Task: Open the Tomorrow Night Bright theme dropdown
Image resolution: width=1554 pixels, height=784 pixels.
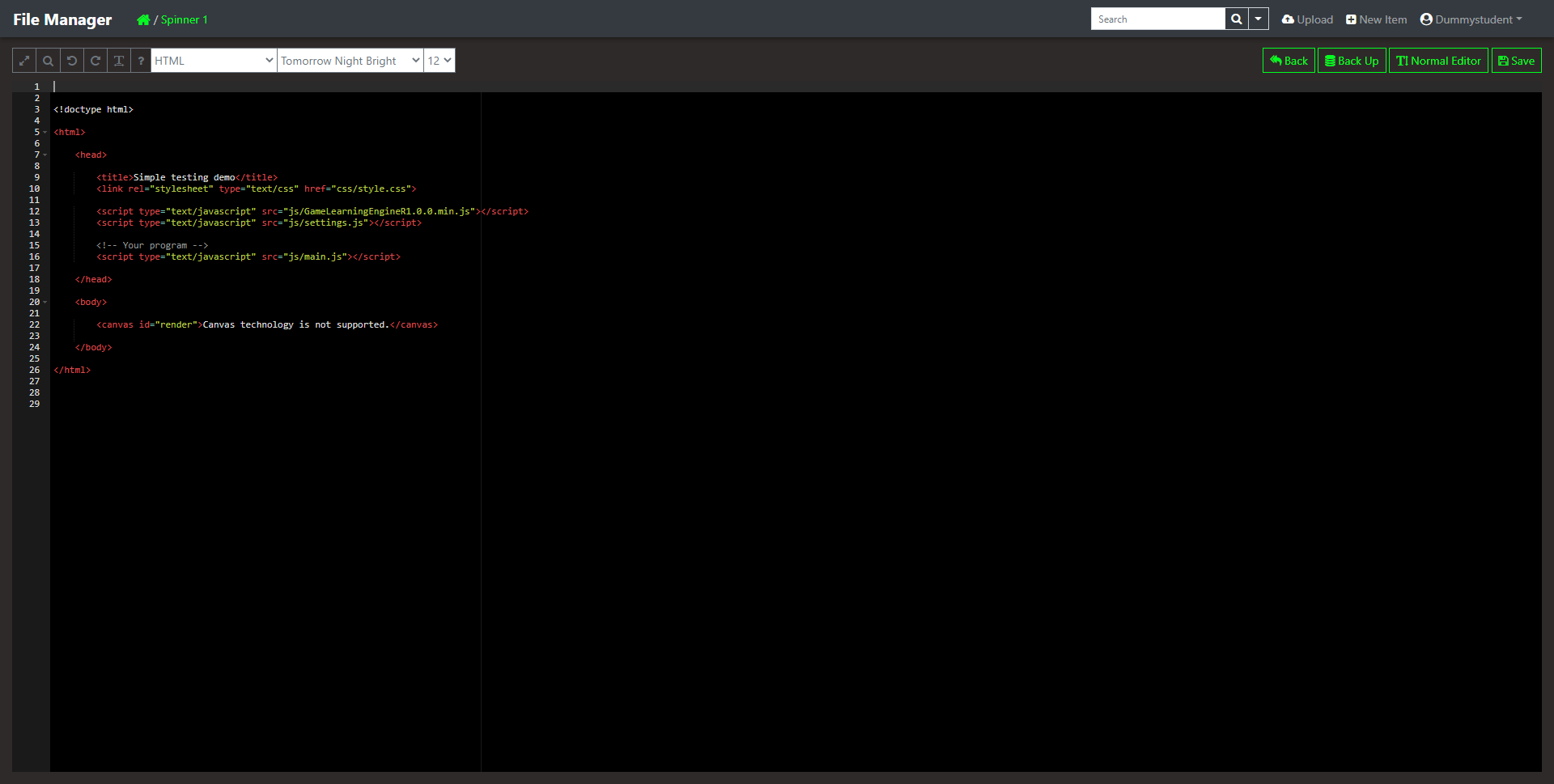Action: pos(350,61)
